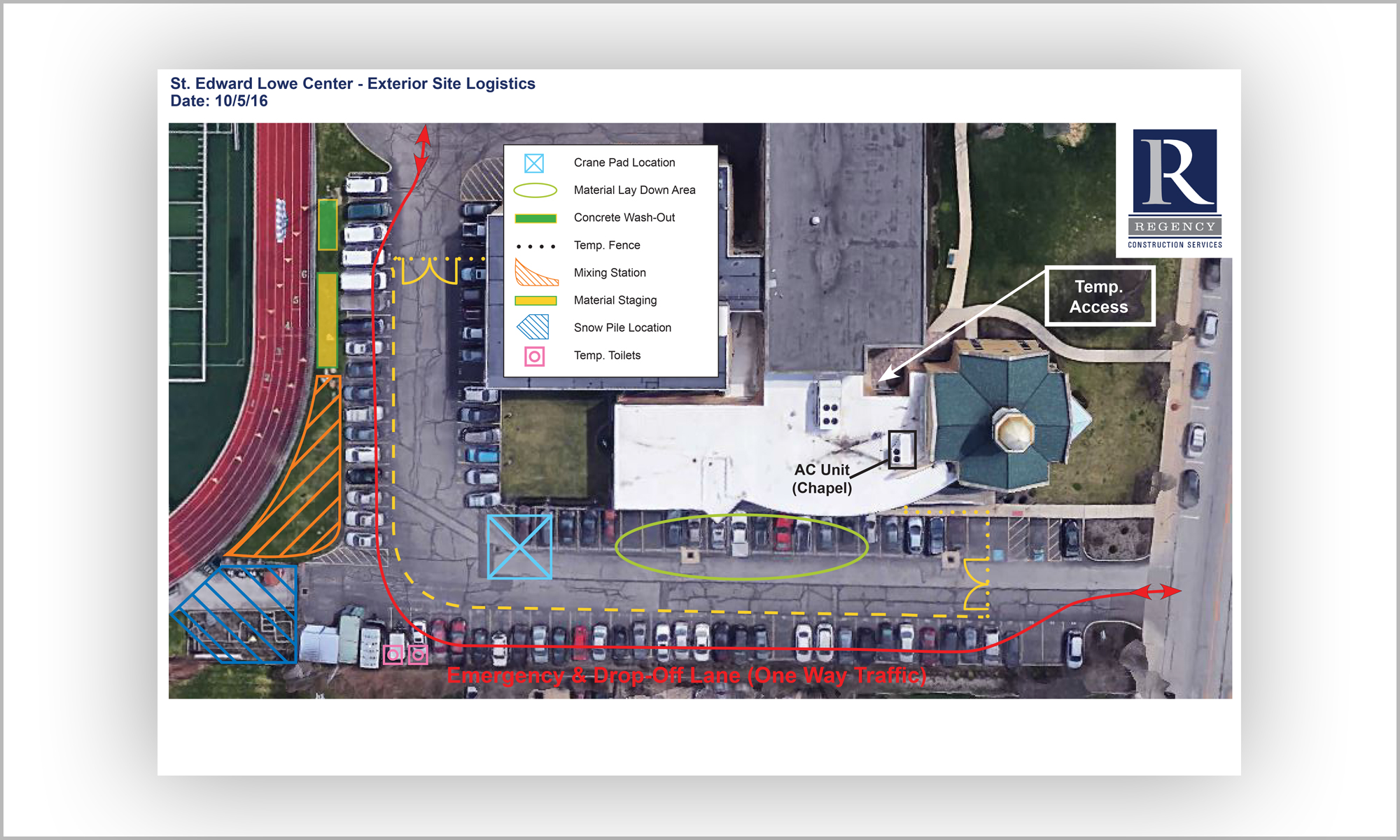The width and height of the screenshot is (1400, 840).
Task: Click the 'Mixing Station' legend text
Action: tap(610, 272)
